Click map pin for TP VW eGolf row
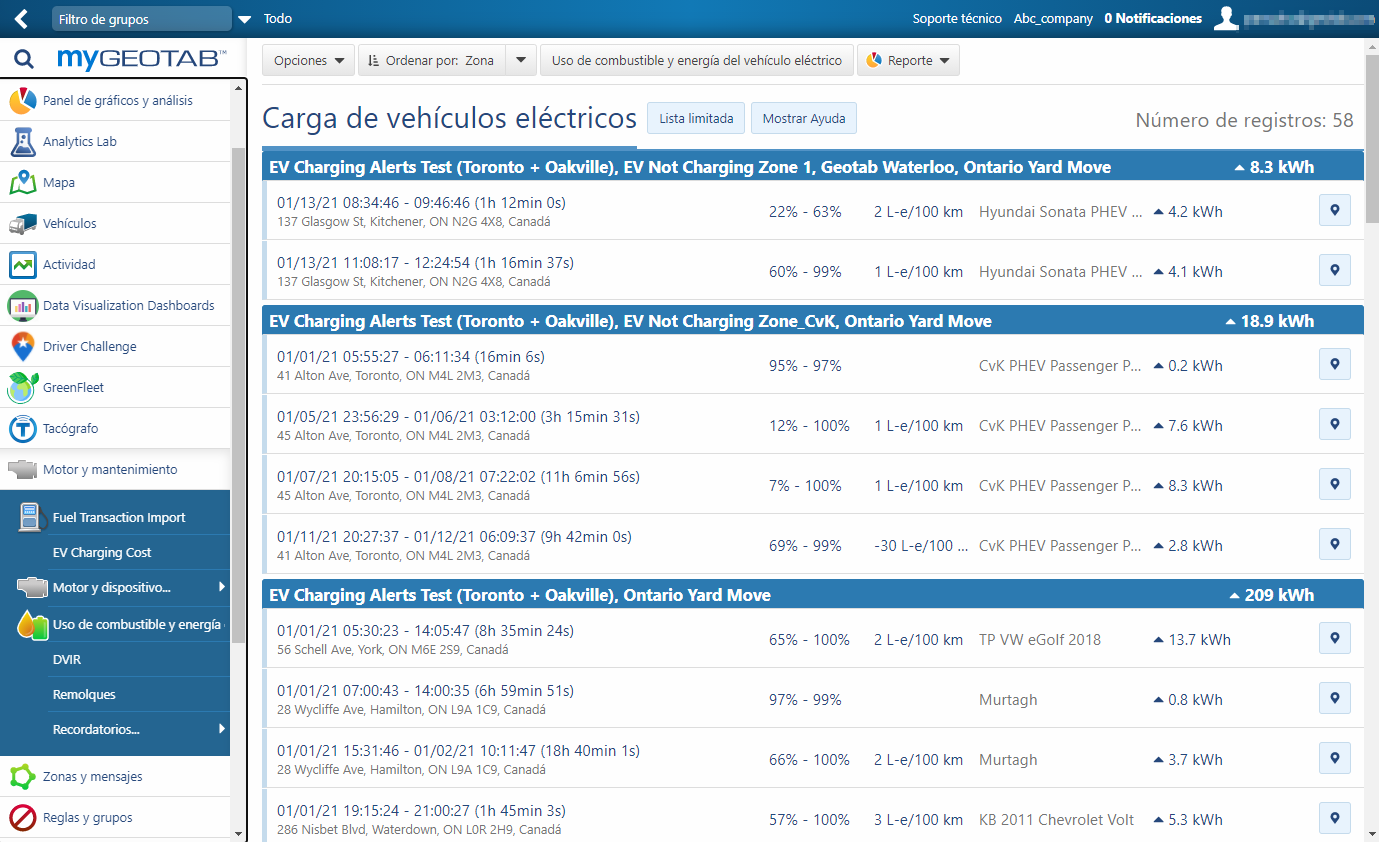The image size is (1379, 842). tap(1334, 639)
